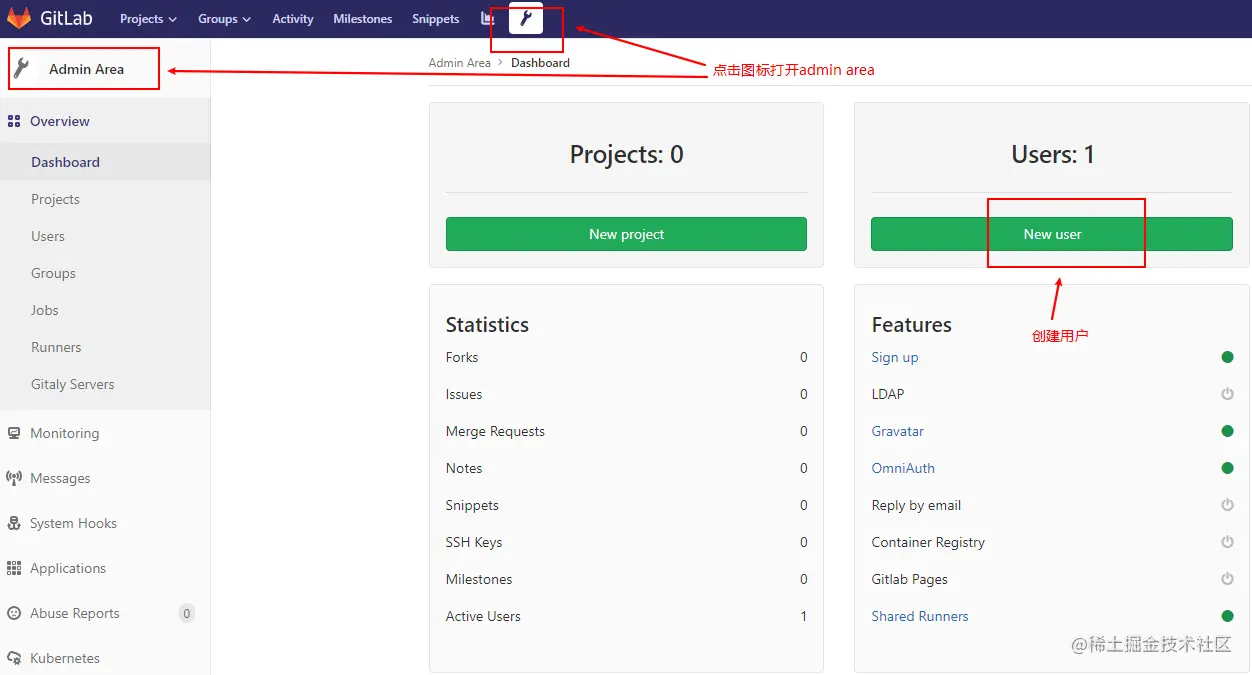Expand the Projects dropdown in navbar
Viewport: 1252px width, 675px height.
coord(148,19)
